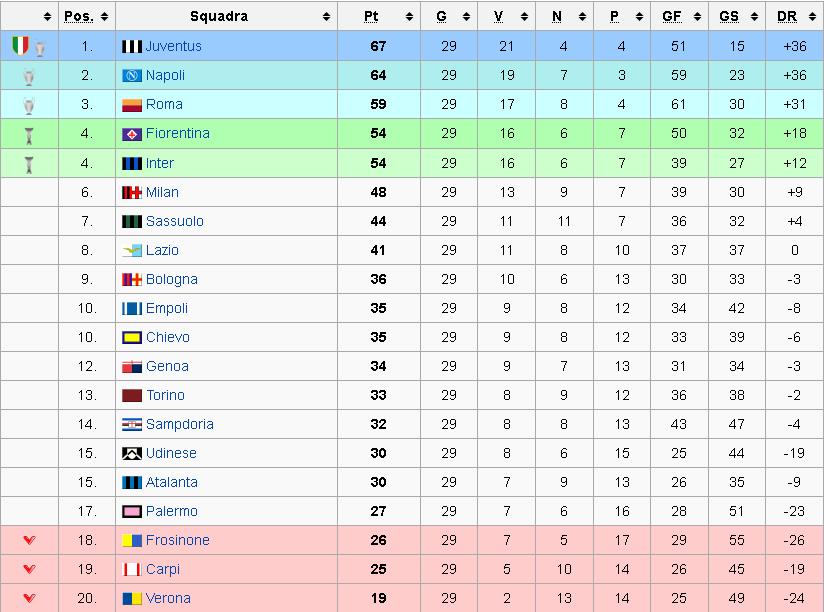Click the Frosinone yellow-blue flag icon
This screenshot has width=824, height=612.
(x=132, y=541)
